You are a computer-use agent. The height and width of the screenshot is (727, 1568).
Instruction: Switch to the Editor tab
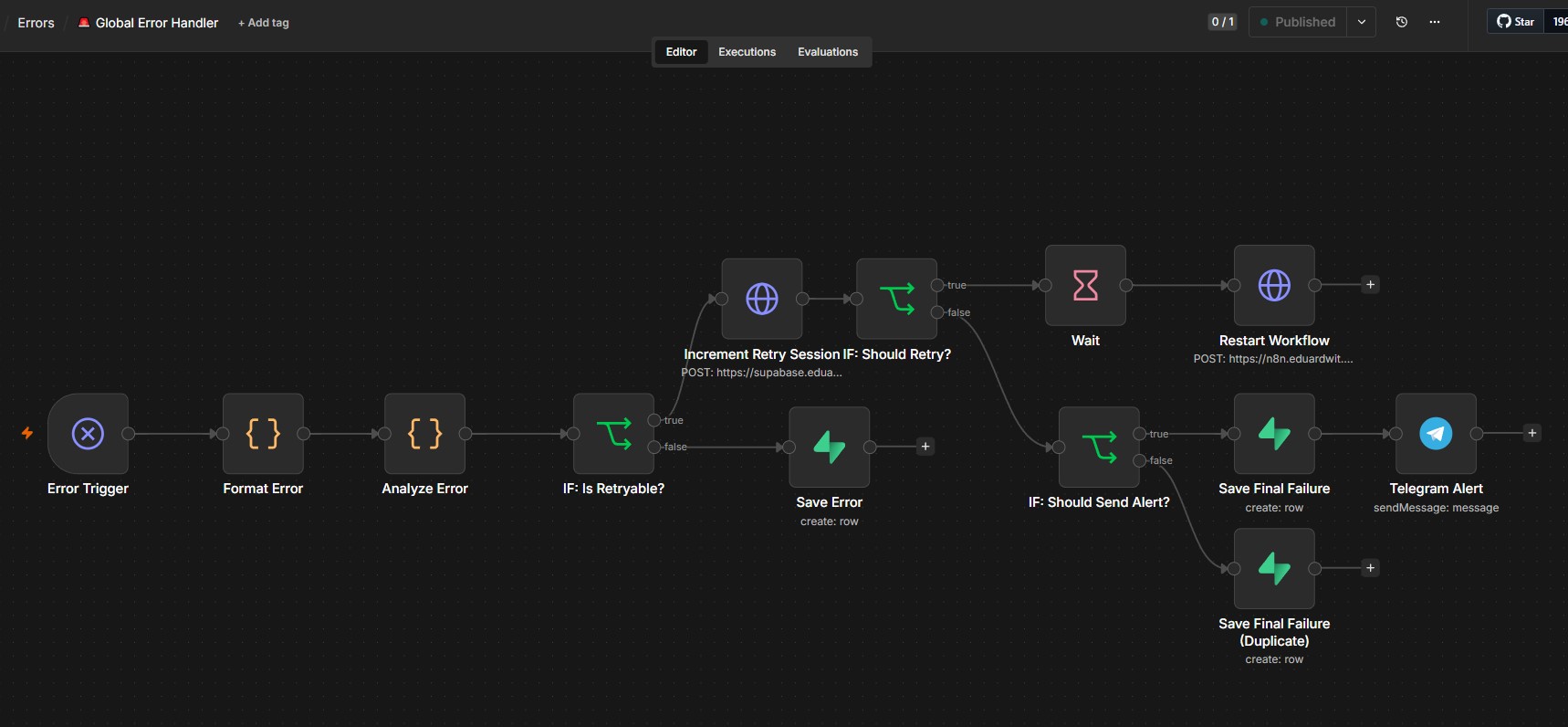681,52
